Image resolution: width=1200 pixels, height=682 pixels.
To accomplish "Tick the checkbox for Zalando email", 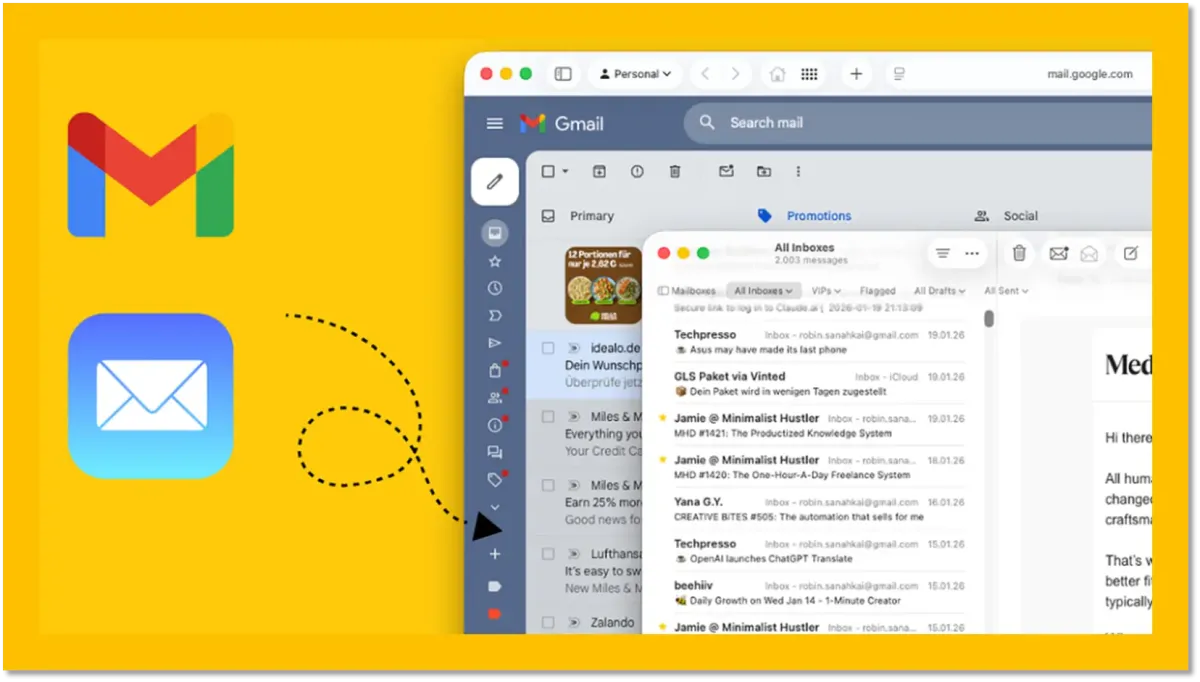I will [548, 622].
